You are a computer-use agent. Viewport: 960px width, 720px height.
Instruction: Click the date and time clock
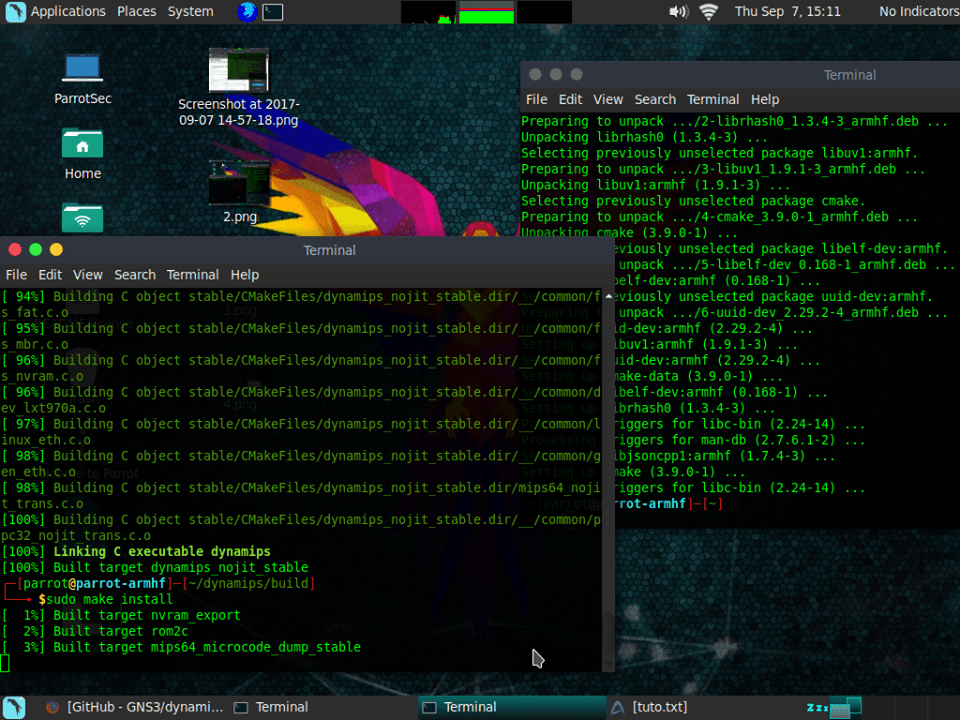click(x=787, y=12)
